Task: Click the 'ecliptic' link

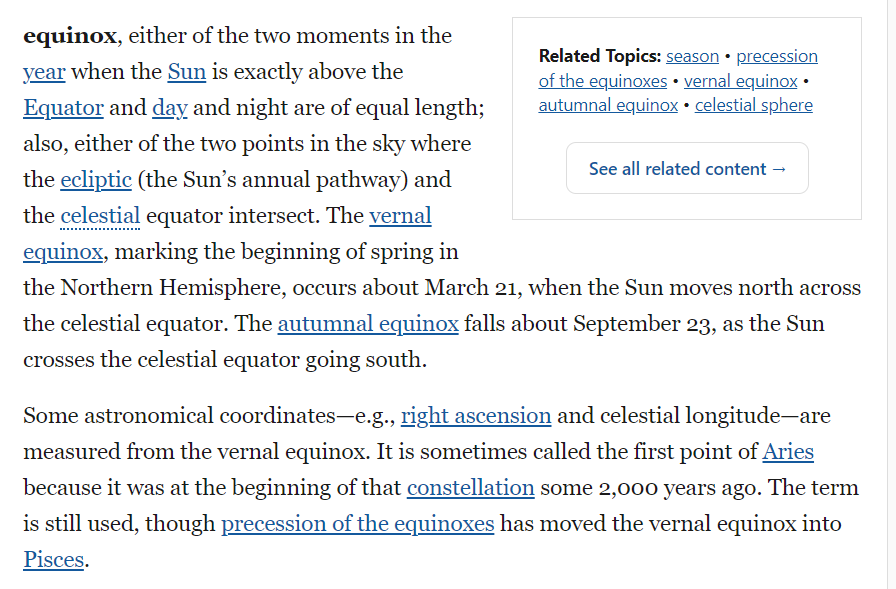Action: coord(96,180)
